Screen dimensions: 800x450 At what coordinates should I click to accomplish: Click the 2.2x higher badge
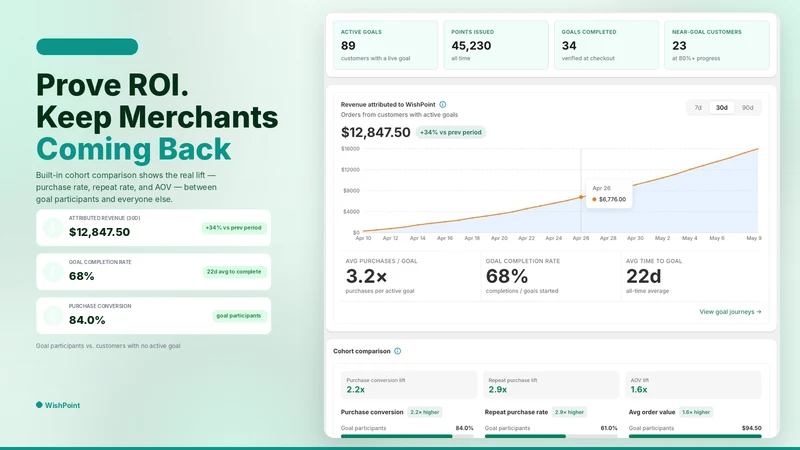424,412
